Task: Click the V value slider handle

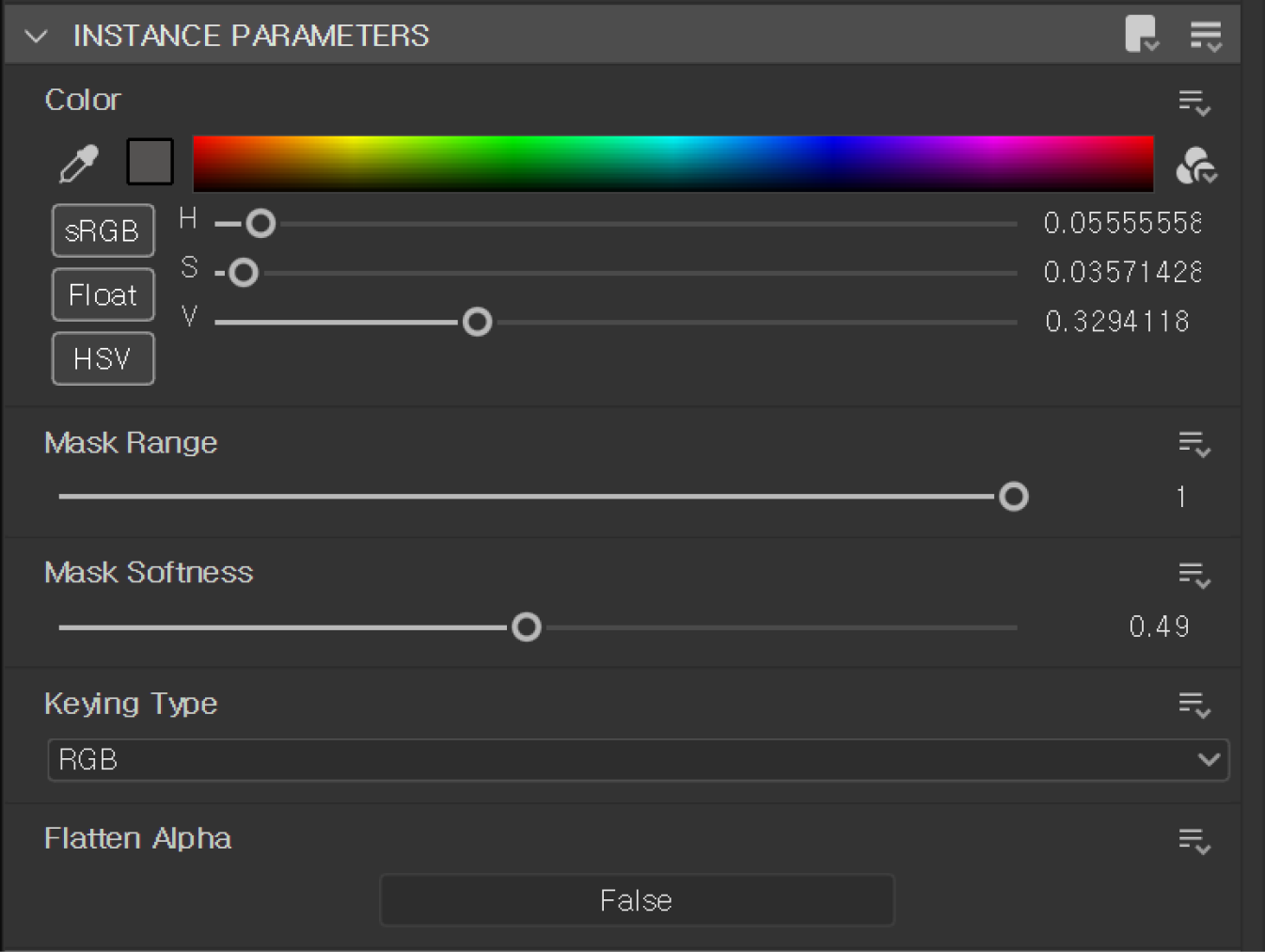Action: (478, 322)
